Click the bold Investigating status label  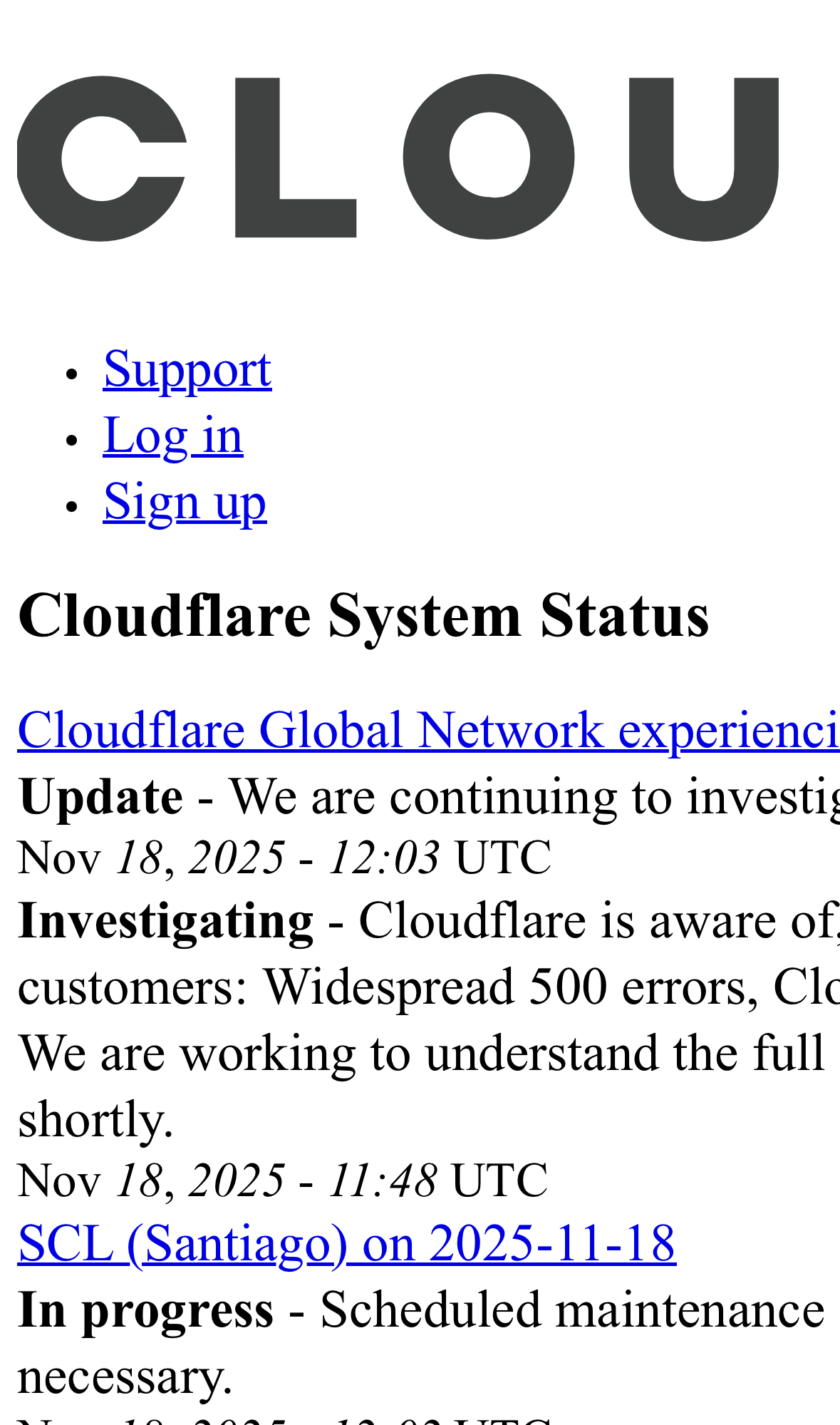[x=165, y=921]
